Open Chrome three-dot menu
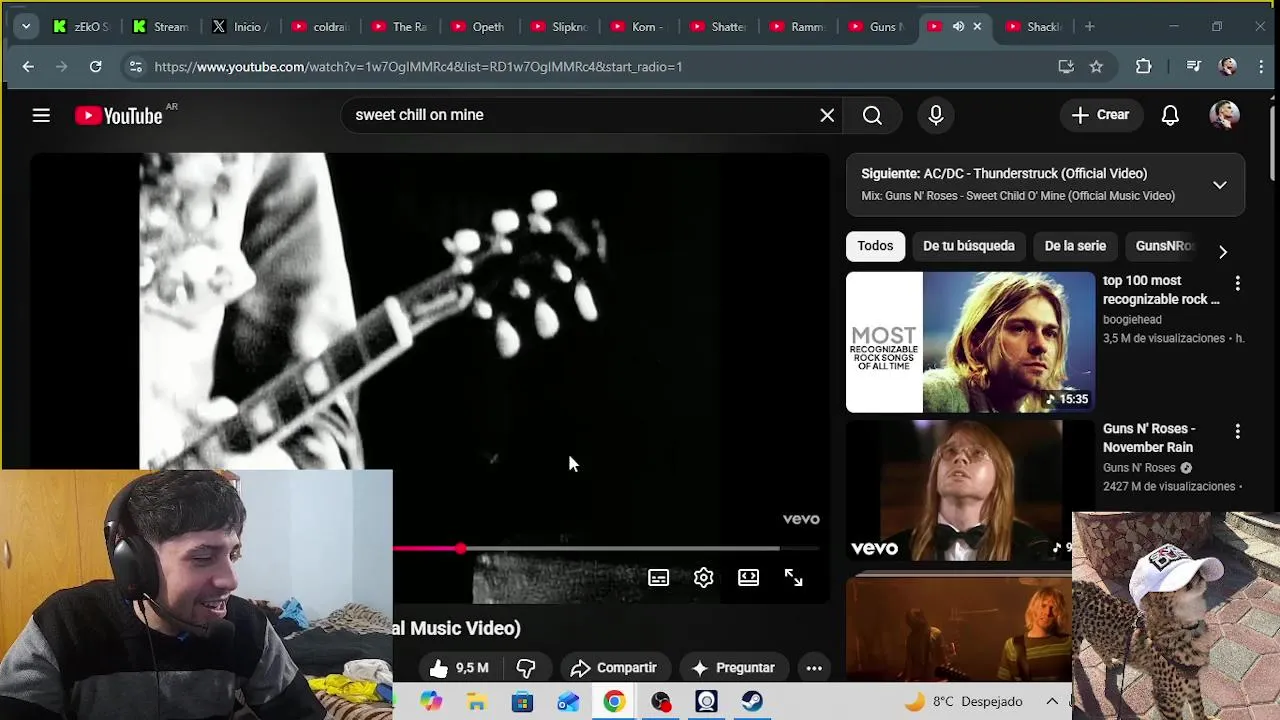 click(1261, 67)
